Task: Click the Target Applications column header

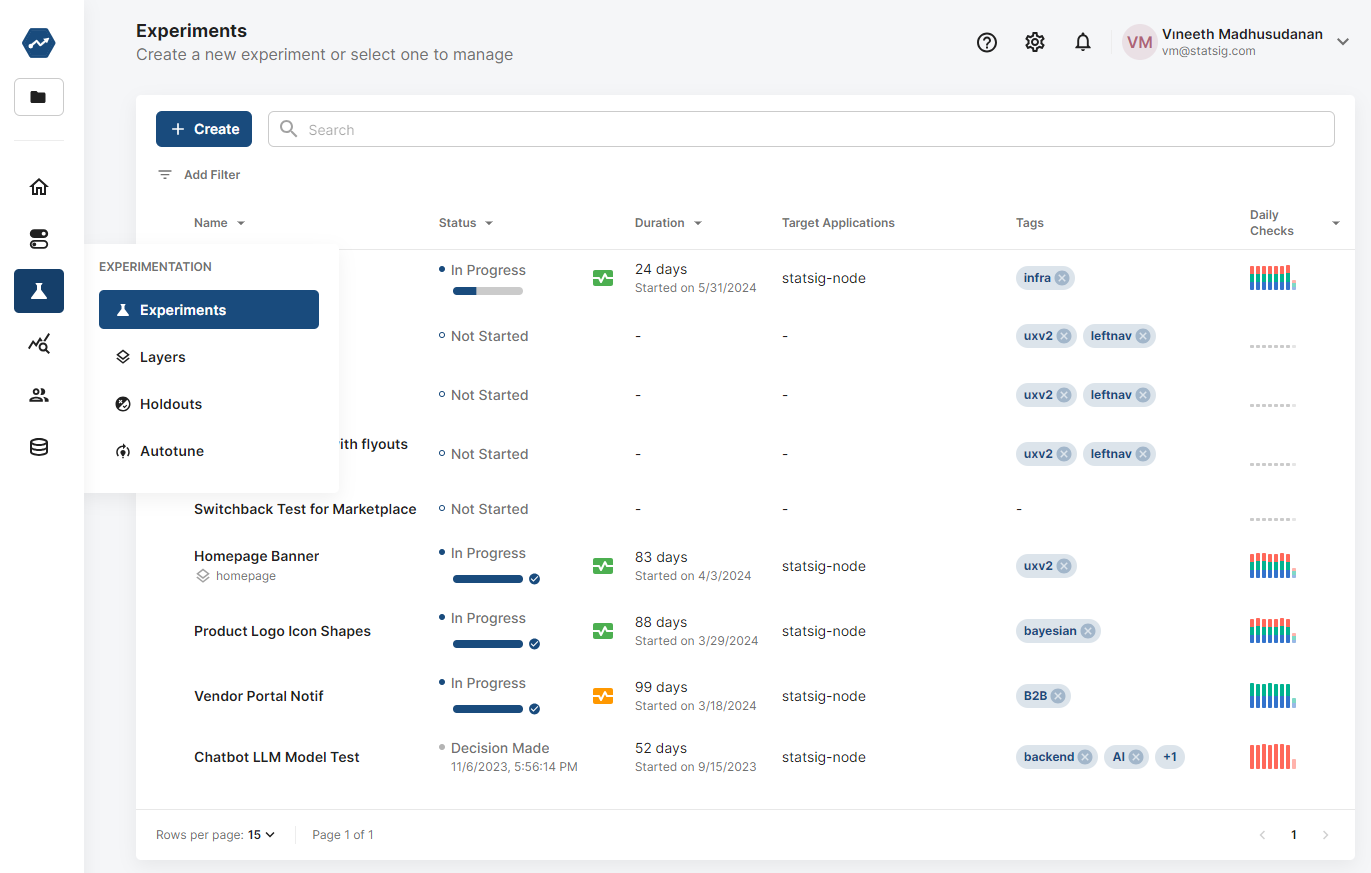Action: click(x=838, y=223)
